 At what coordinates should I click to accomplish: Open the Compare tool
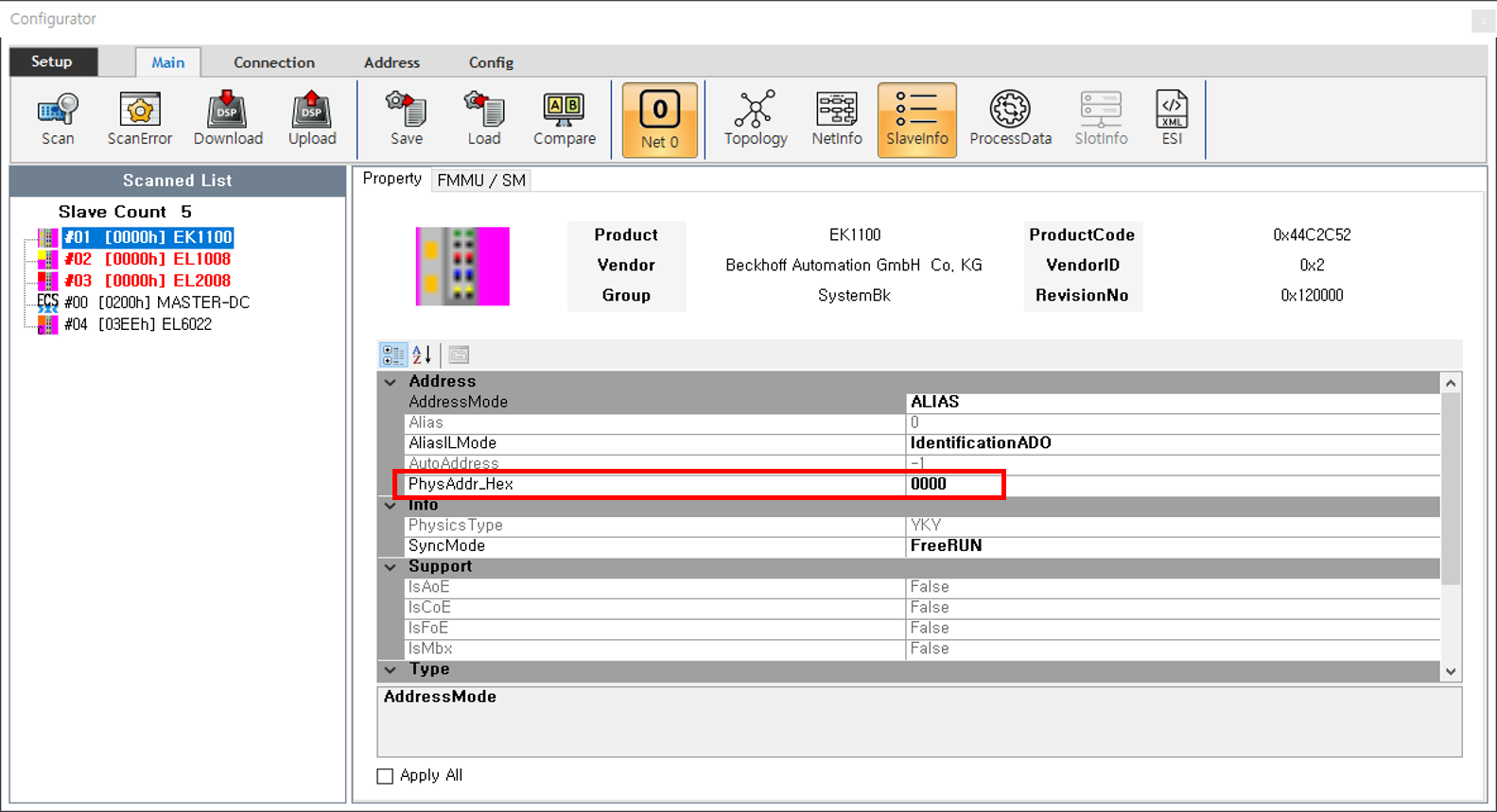click(x=565, y=119)
